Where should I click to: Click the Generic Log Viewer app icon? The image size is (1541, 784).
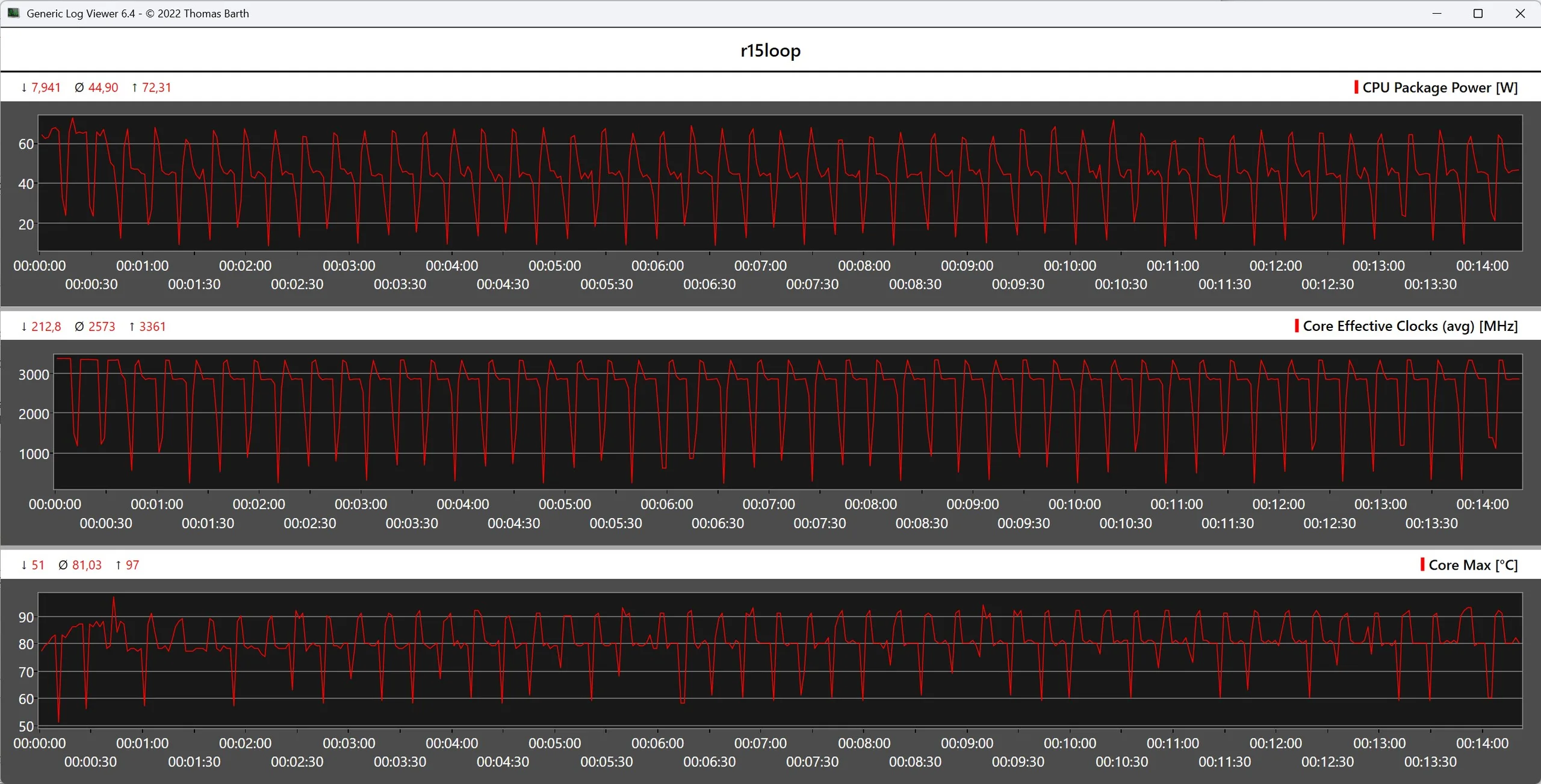pyautogui.click(x=13, y=13)
